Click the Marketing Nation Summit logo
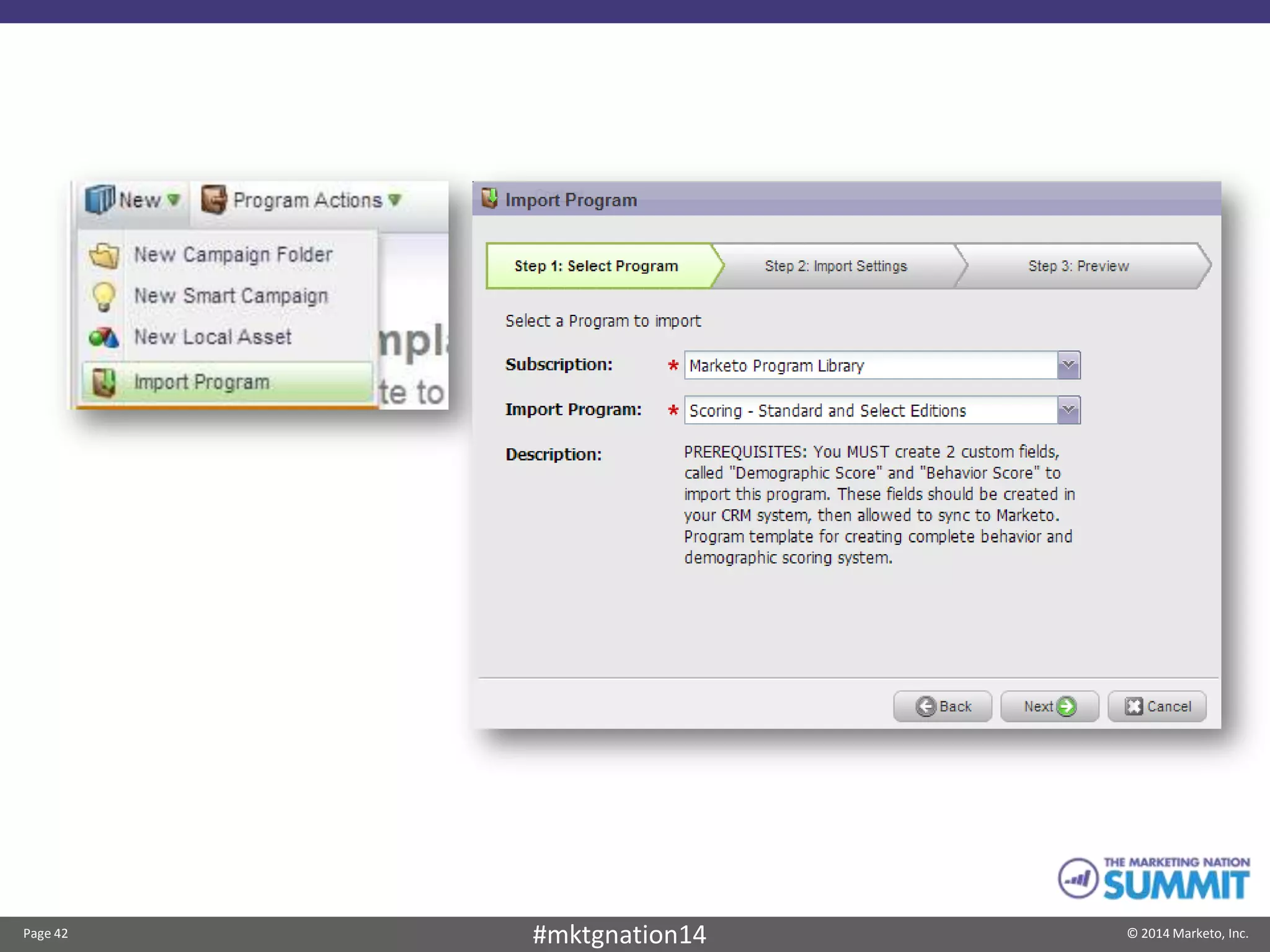This screenshot has height=952, width=1270. (1153, 878)
